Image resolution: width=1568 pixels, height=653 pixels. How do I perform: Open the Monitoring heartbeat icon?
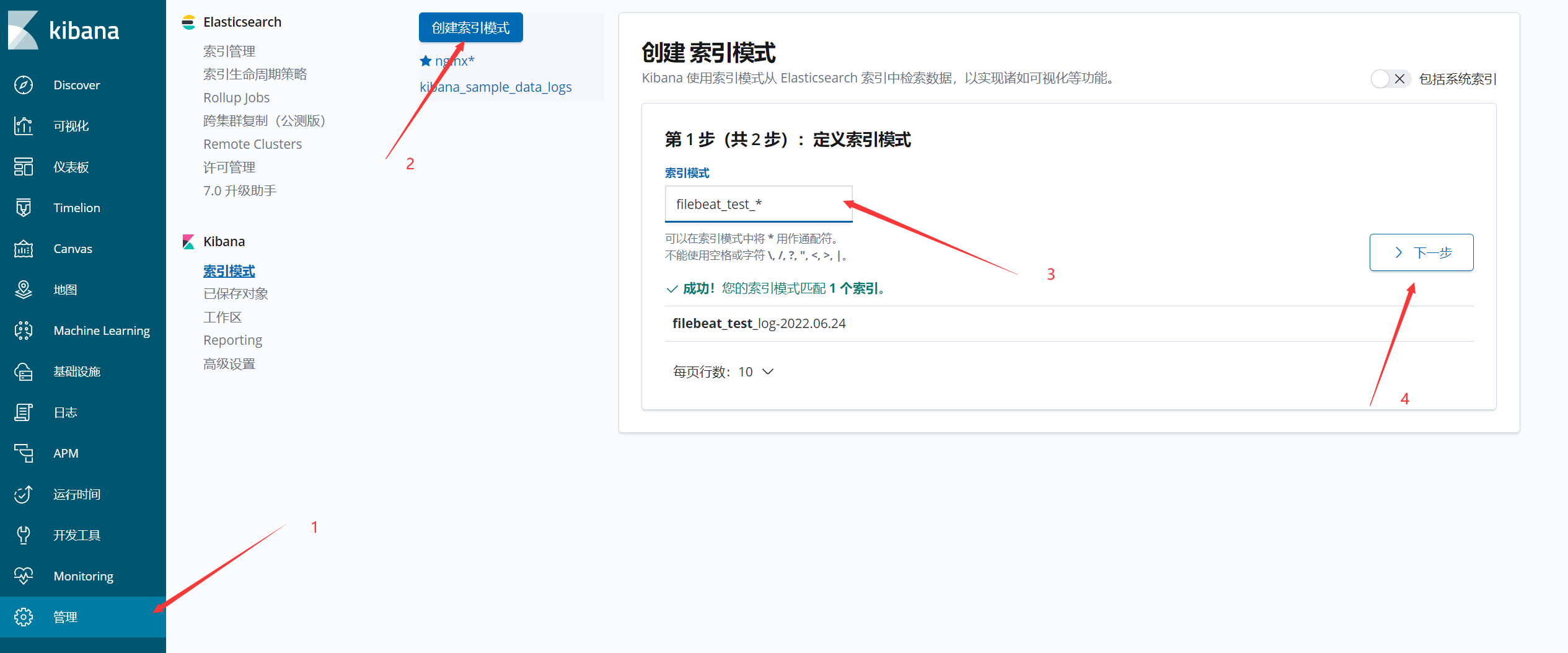point(24,576)
